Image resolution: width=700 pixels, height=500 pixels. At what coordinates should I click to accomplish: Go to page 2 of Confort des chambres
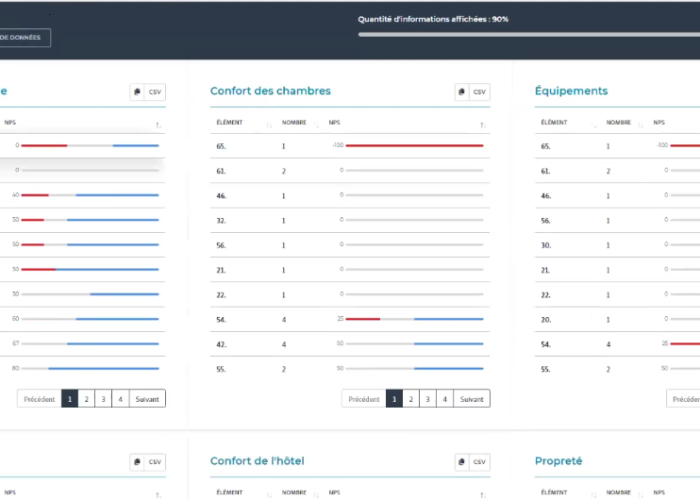(x=411, y=399)
